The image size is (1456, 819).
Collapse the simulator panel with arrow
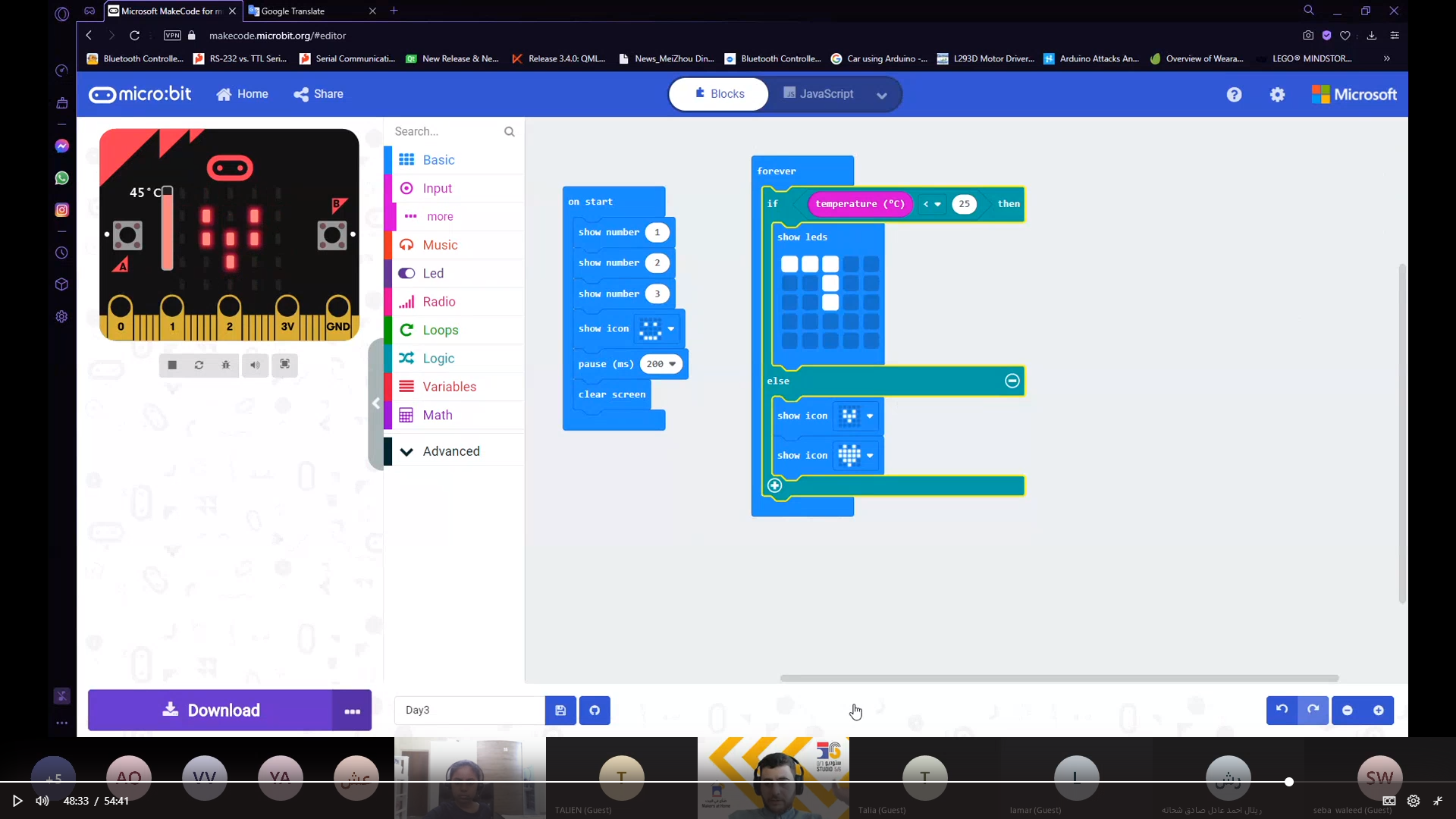[376, 403]
